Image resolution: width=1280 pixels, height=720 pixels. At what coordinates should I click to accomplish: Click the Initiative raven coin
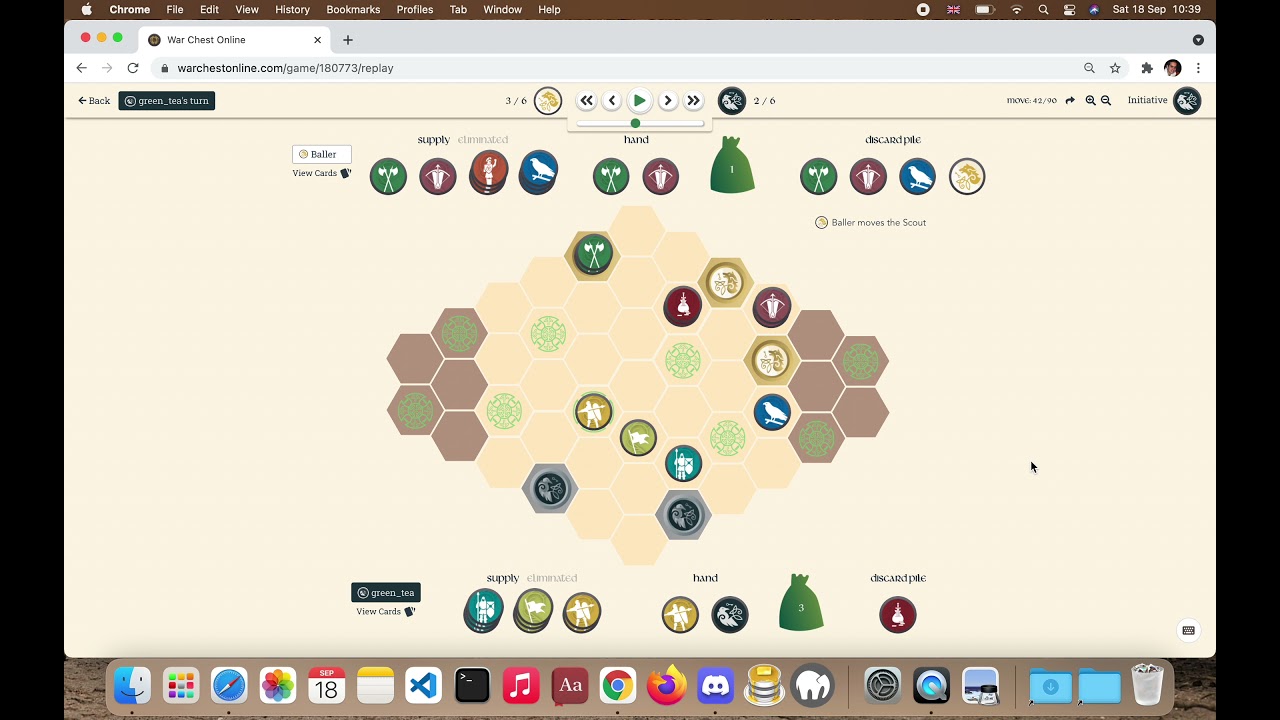[x=1187, y=101]
